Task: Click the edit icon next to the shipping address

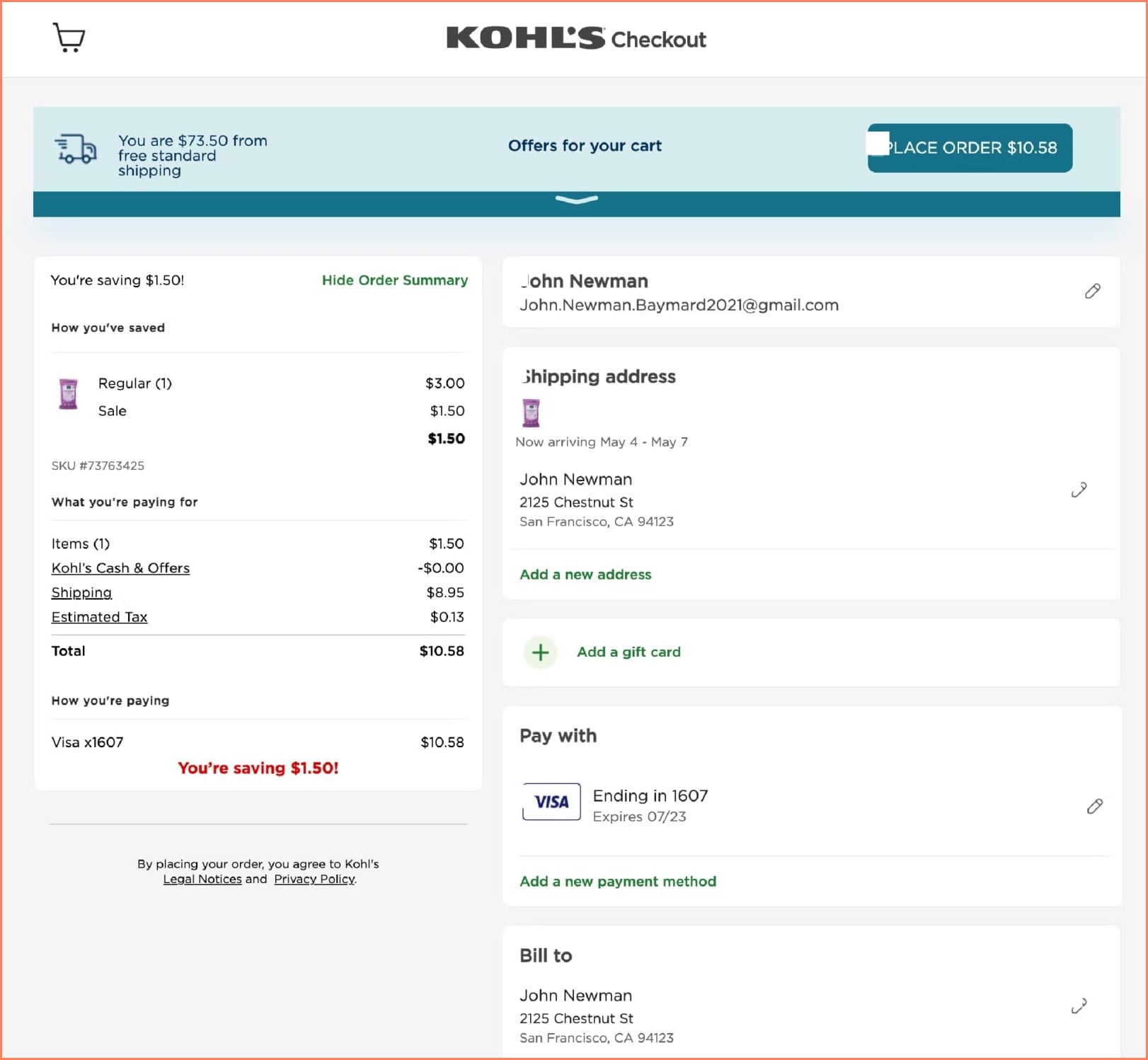Action: coord(1078,490)
